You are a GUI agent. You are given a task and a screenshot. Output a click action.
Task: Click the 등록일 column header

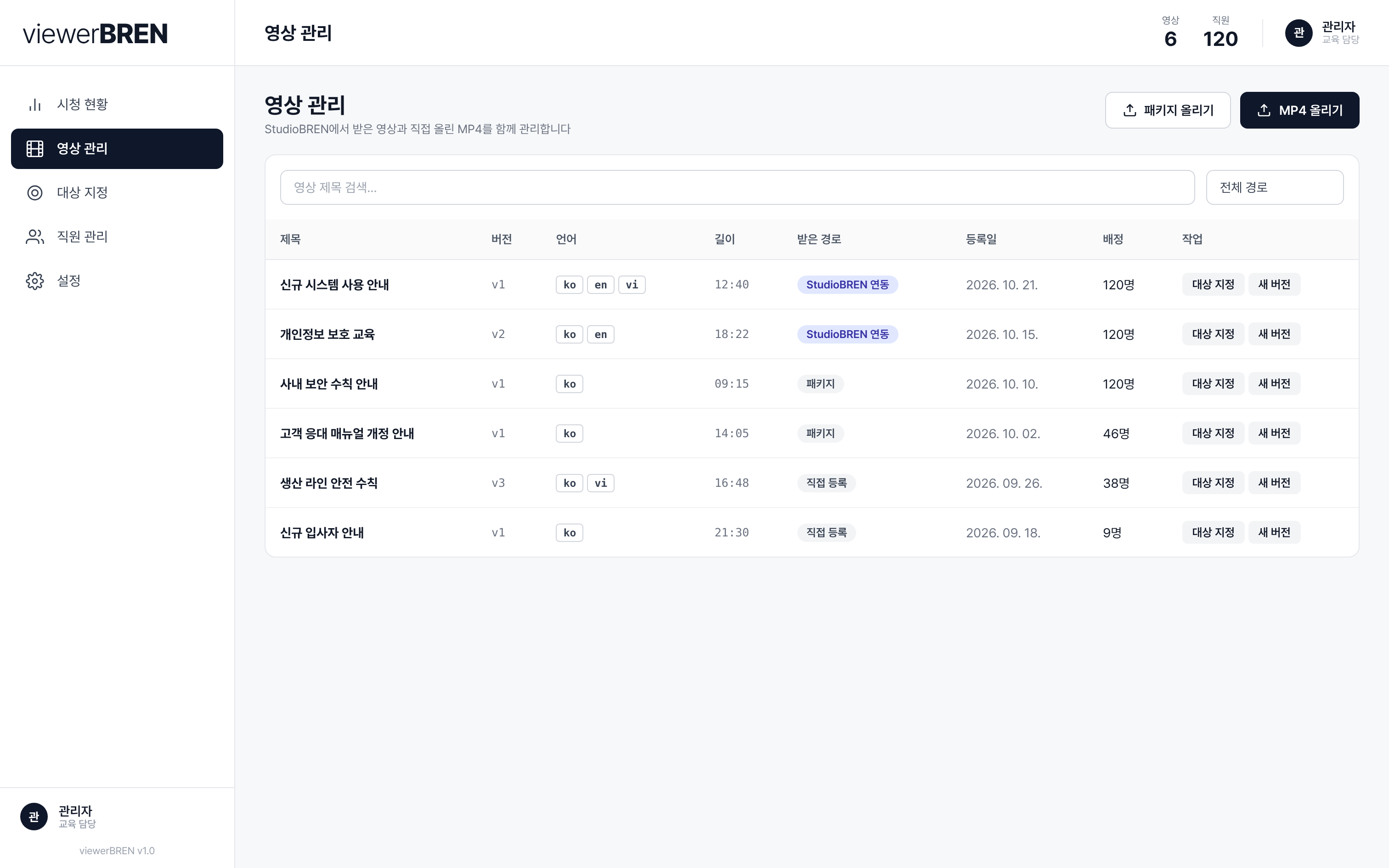981,239
